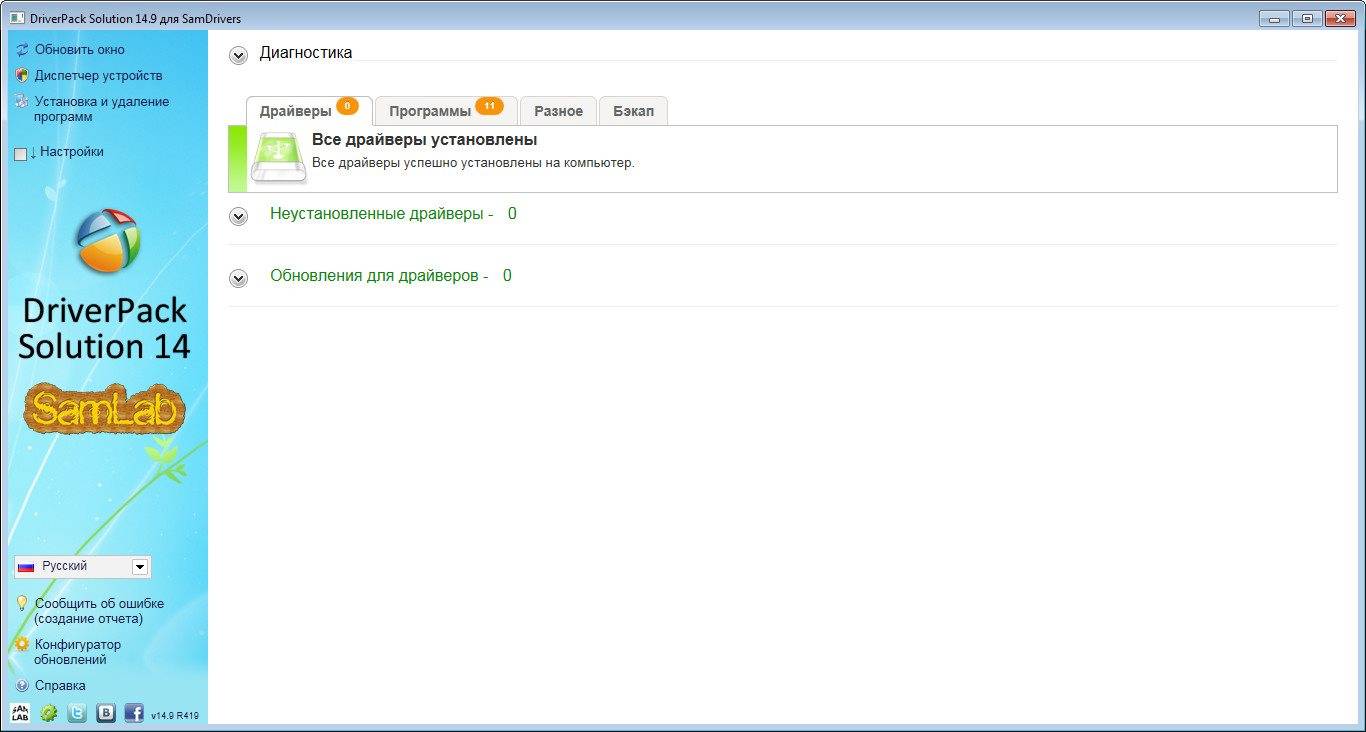The width and height of the screenshot is (1366, 732).
Task: Switch to the Бэкап tab
Action: (633, 111)
